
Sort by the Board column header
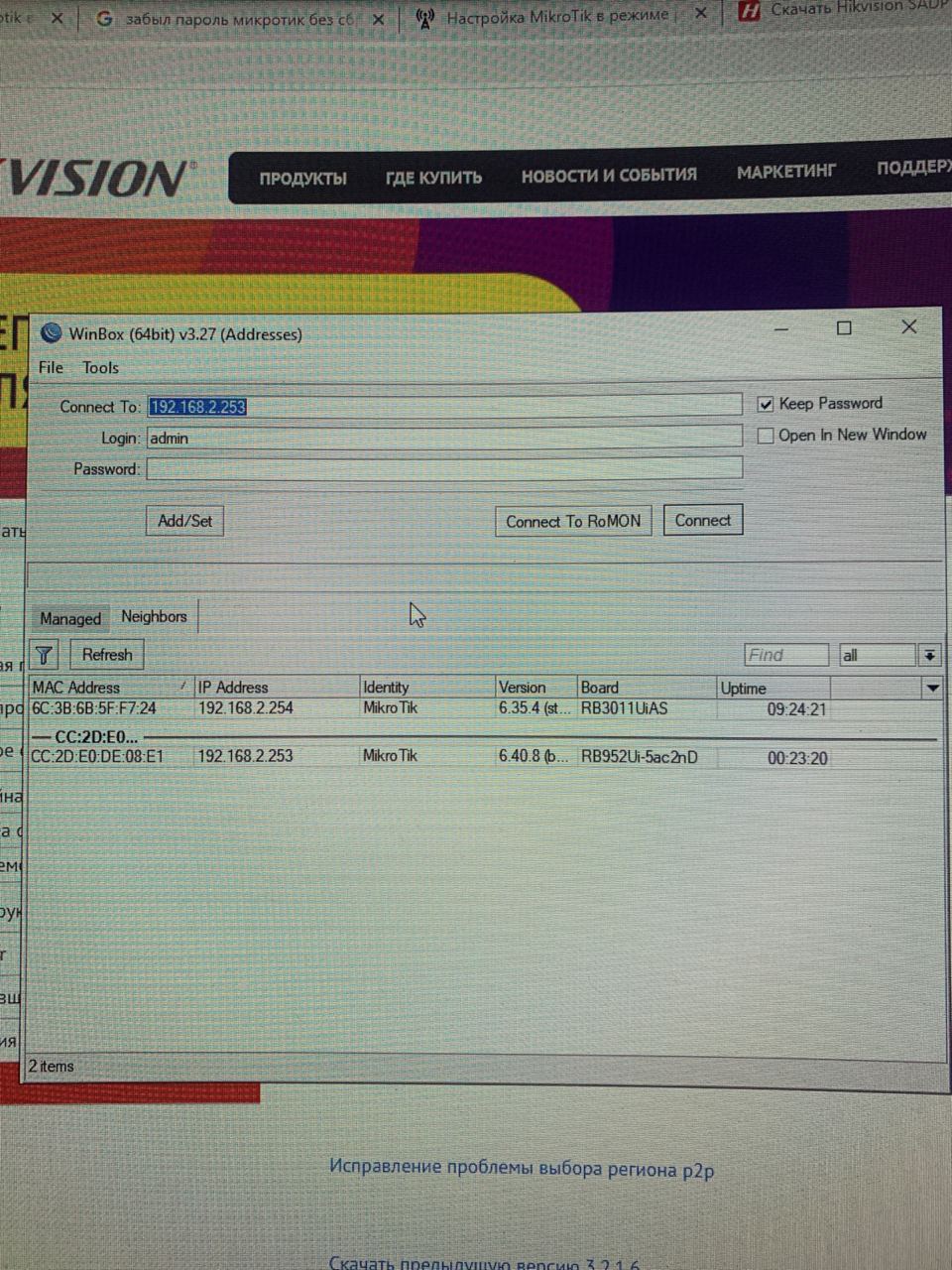pyautogui.click(x=648, y=688)
